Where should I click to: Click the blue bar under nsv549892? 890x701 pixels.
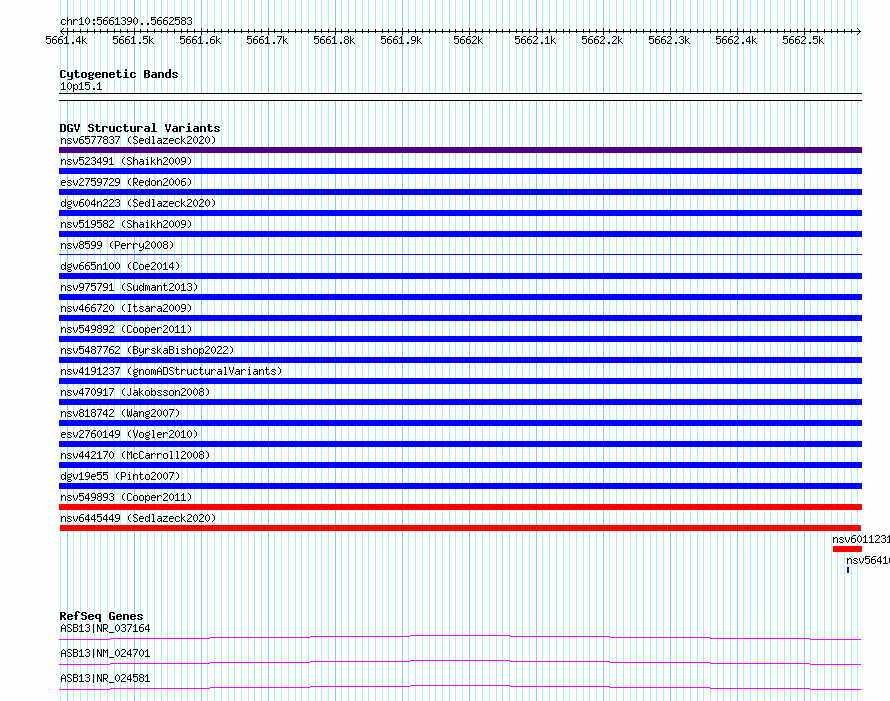[460, 339]
